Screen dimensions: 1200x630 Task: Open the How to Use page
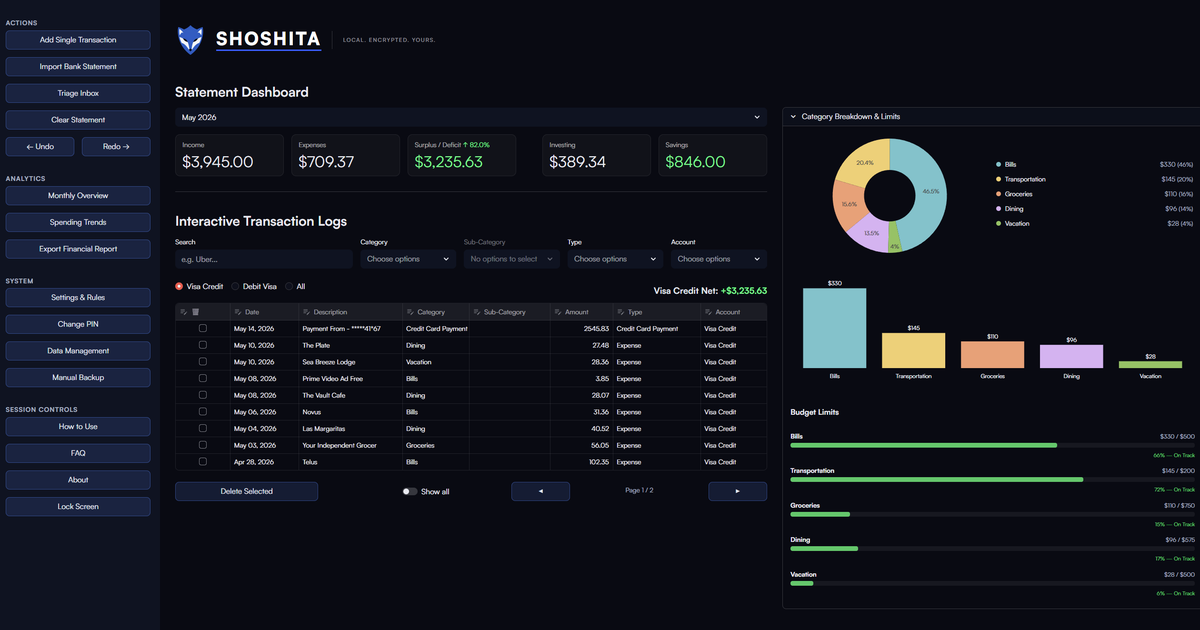coord(78,427)
